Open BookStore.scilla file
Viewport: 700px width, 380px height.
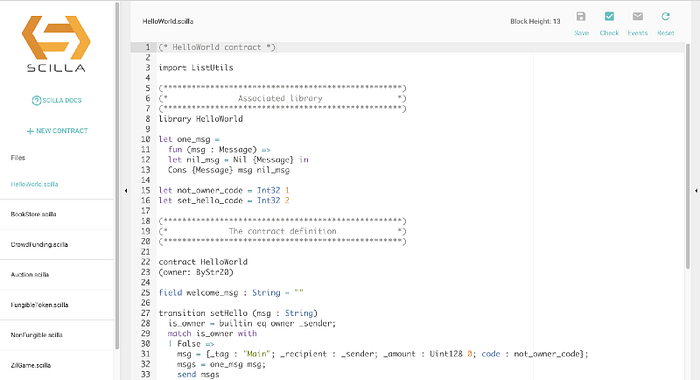33,214
